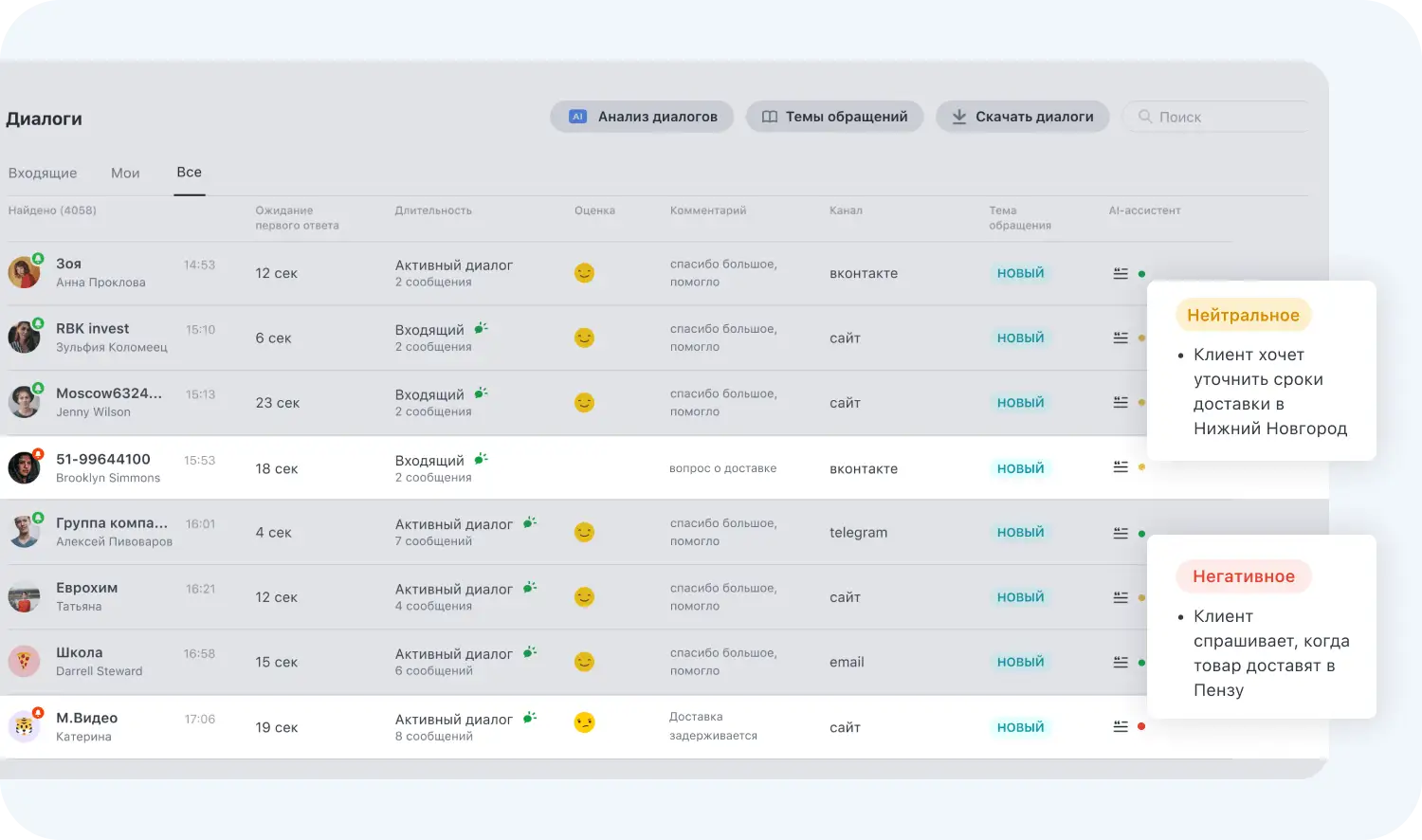The height and width of the screenshot is (840, 1422).
Task: Click the Нейтральное sentiment label
Action: click(x=1243, y=316)
